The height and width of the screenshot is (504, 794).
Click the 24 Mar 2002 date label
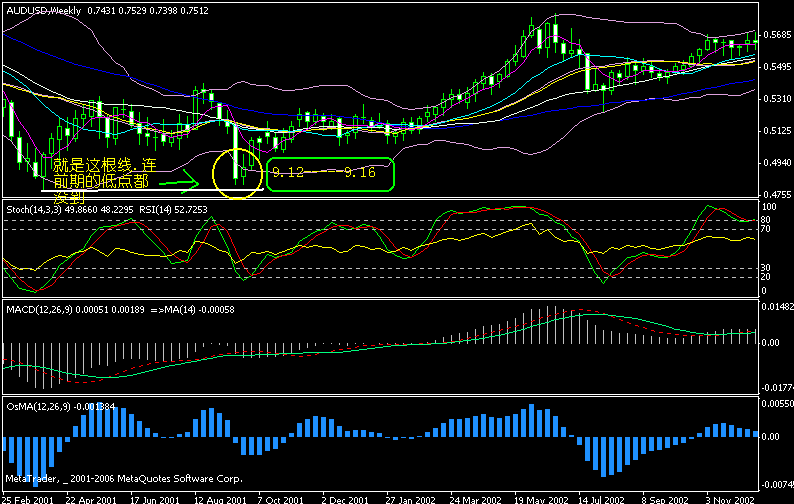475,500
